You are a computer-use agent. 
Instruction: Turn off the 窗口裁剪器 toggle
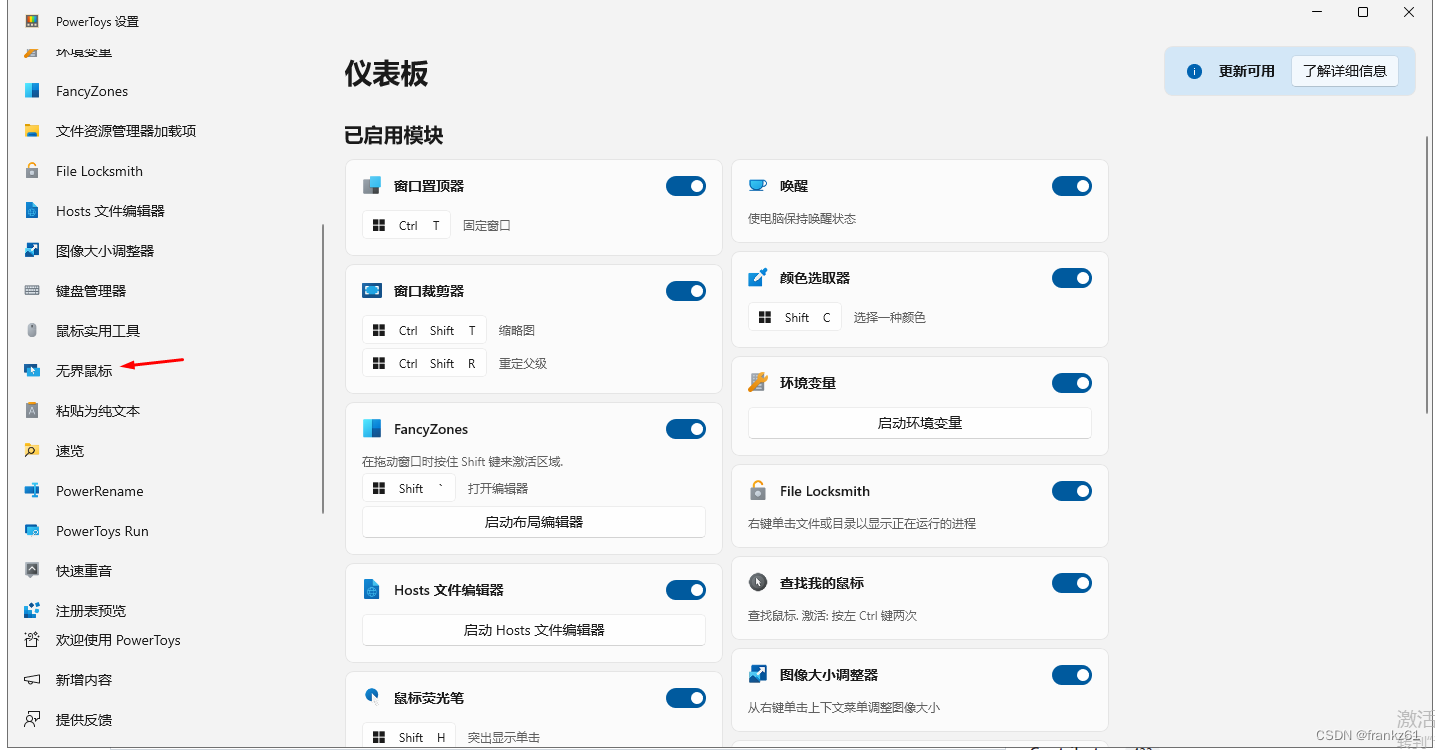point(686,291)
